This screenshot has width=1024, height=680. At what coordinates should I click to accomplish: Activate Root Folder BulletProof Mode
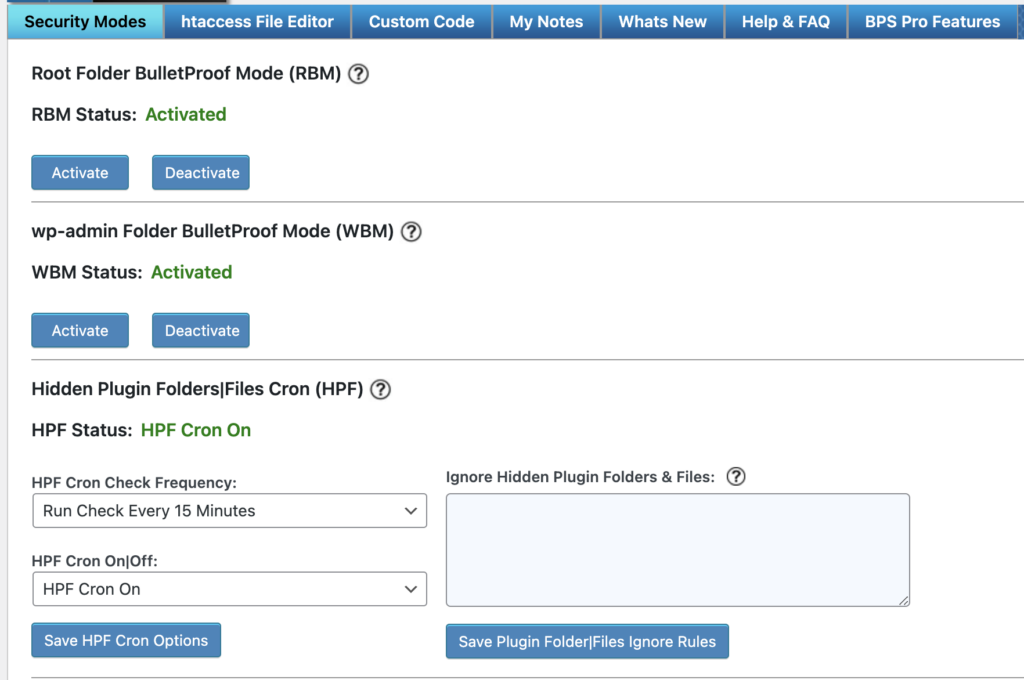80,172
